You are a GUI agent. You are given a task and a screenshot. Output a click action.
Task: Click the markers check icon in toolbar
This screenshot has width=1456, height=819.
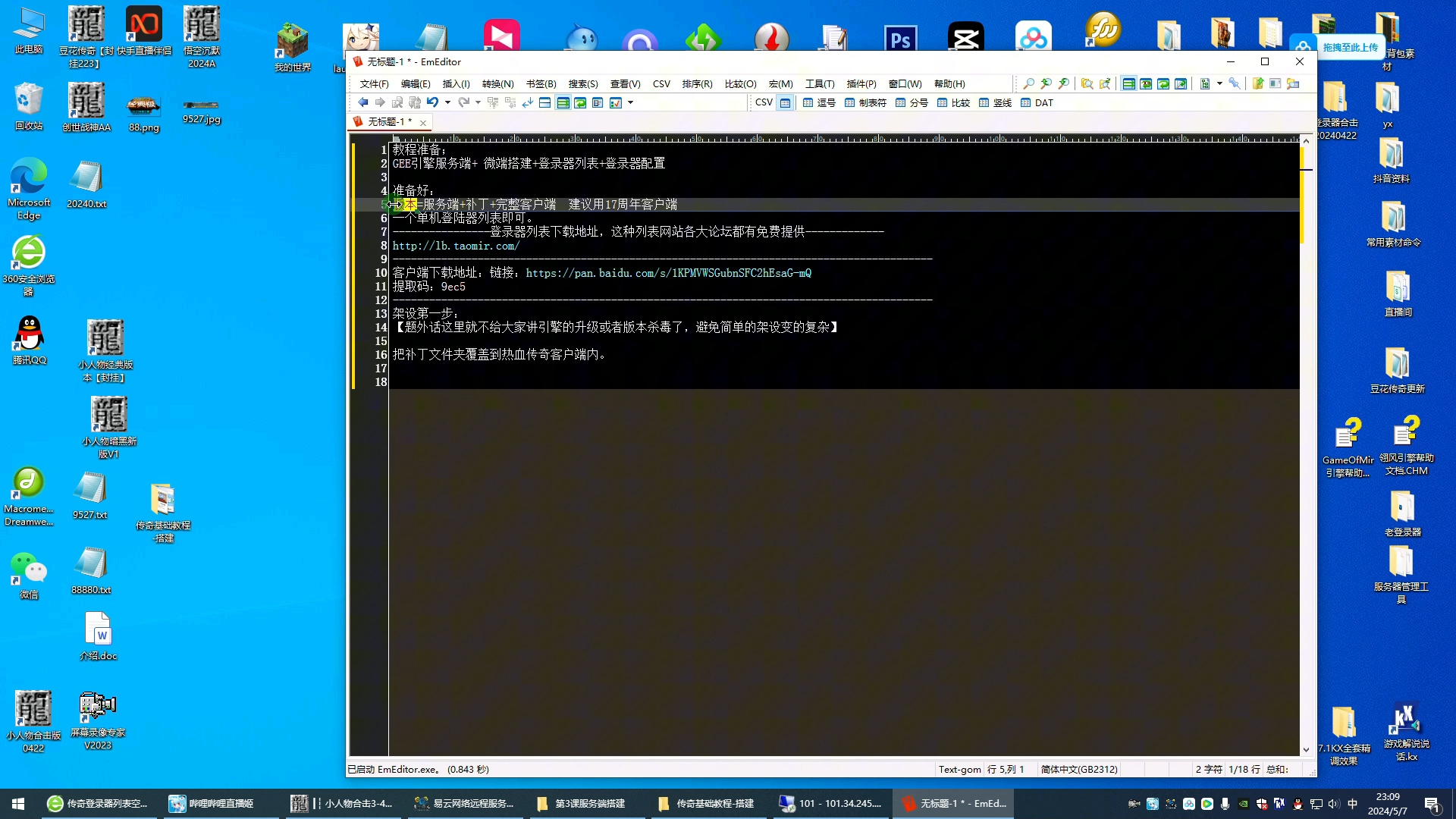[616, 102]
